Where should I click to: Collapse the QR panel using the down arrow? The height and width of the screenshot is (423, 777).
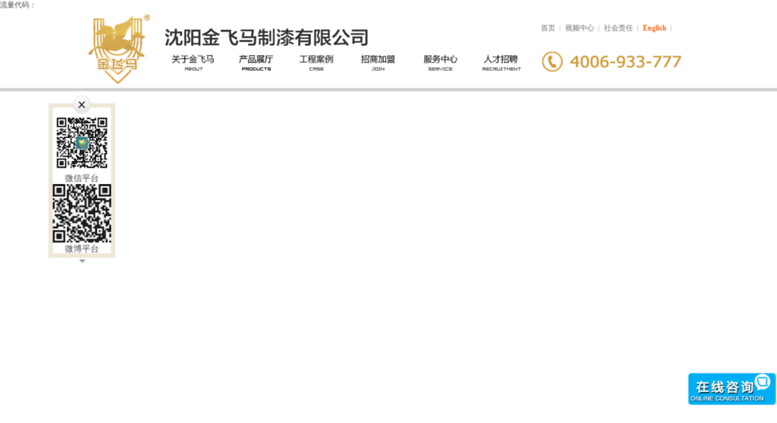pos(82,261)
